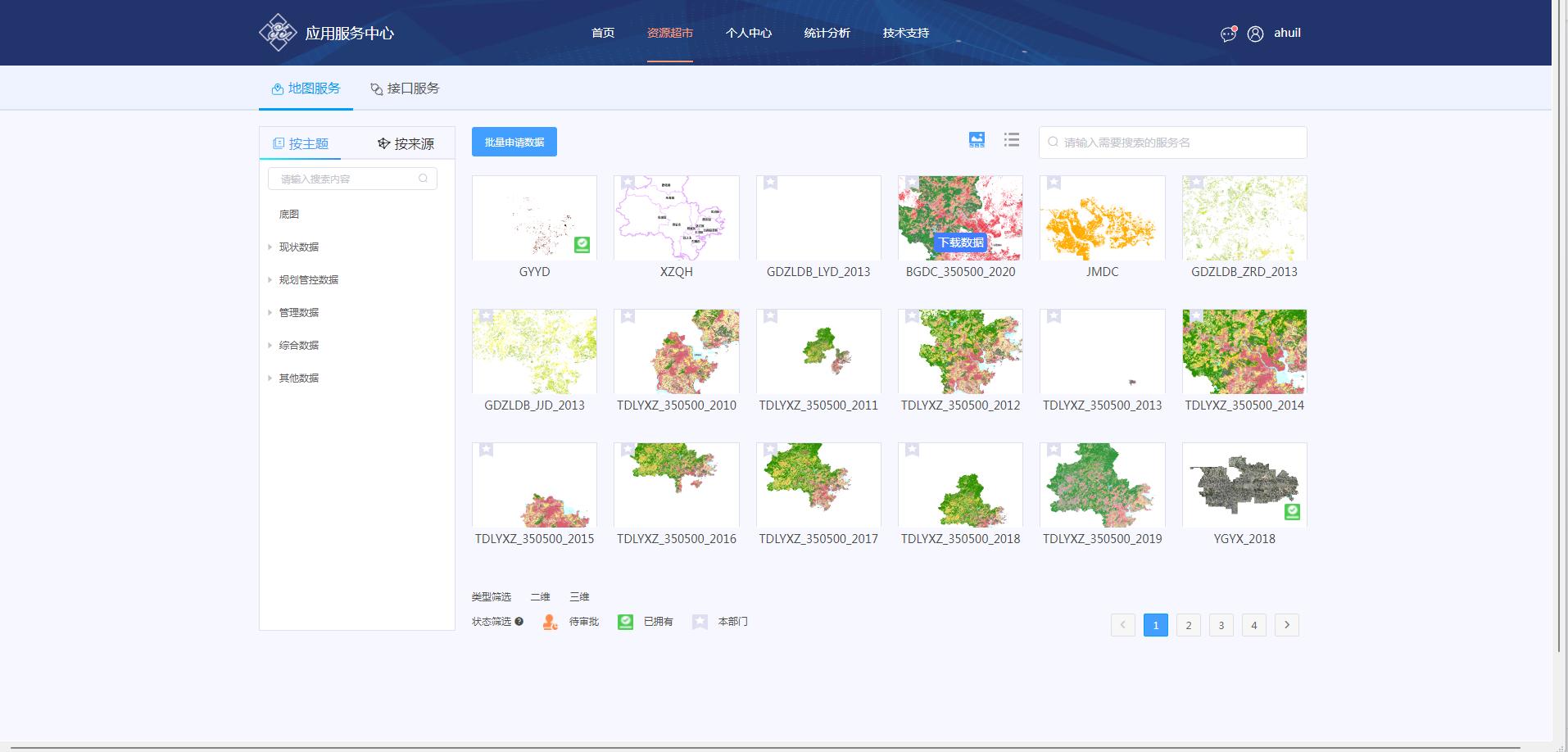
Task: Click the owned badge on GYYD thumbnail
Action: (x=582, y=244)
